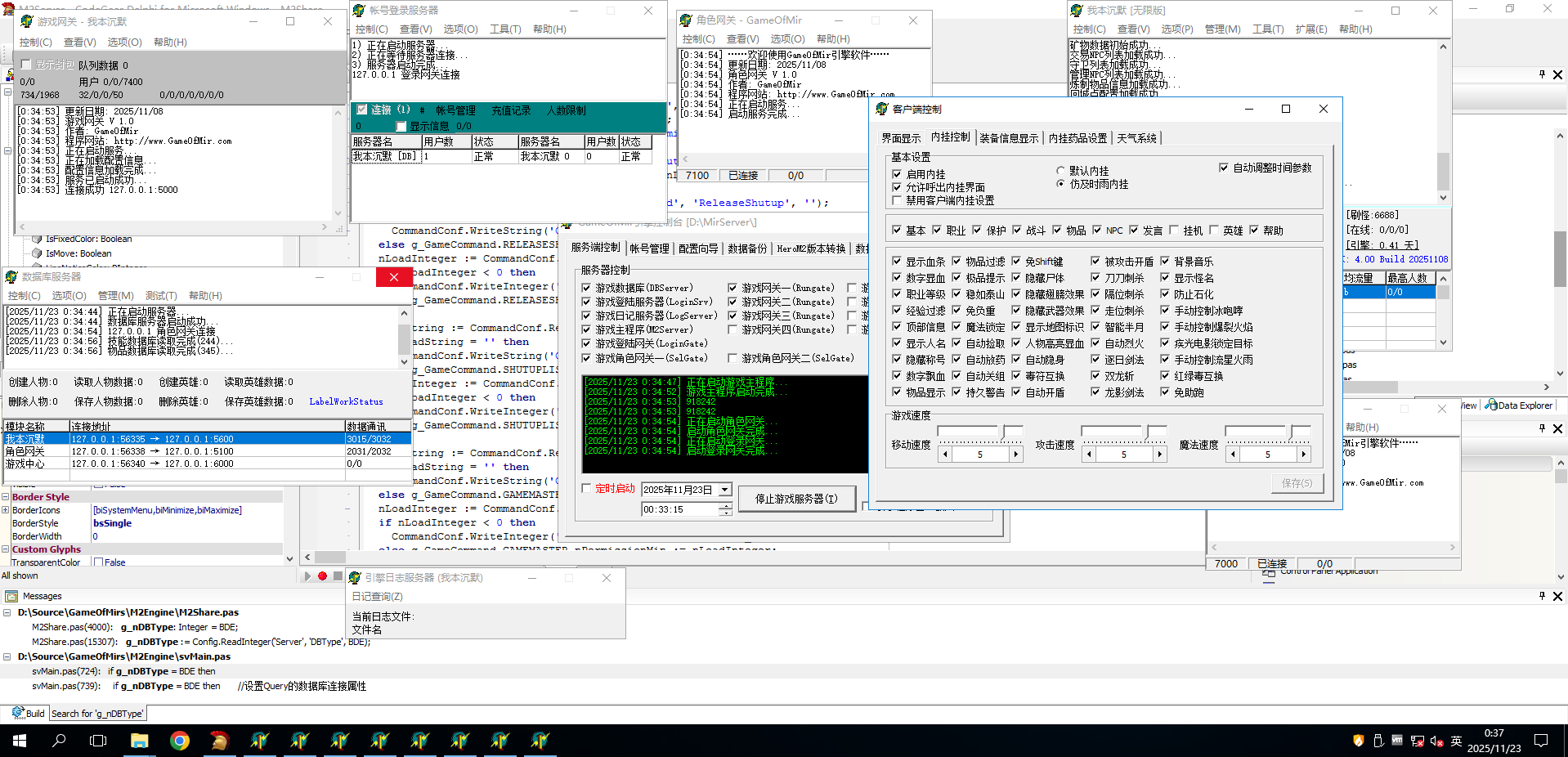
Task: Click the LabelWorkStatus link
Action: [346, 401]
